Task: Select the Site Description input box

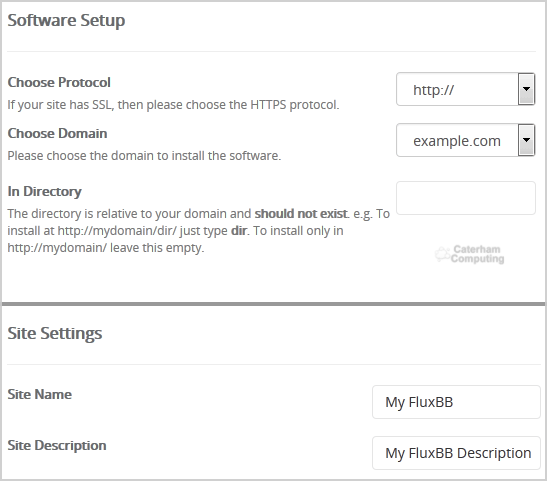Action: (456, 453)
